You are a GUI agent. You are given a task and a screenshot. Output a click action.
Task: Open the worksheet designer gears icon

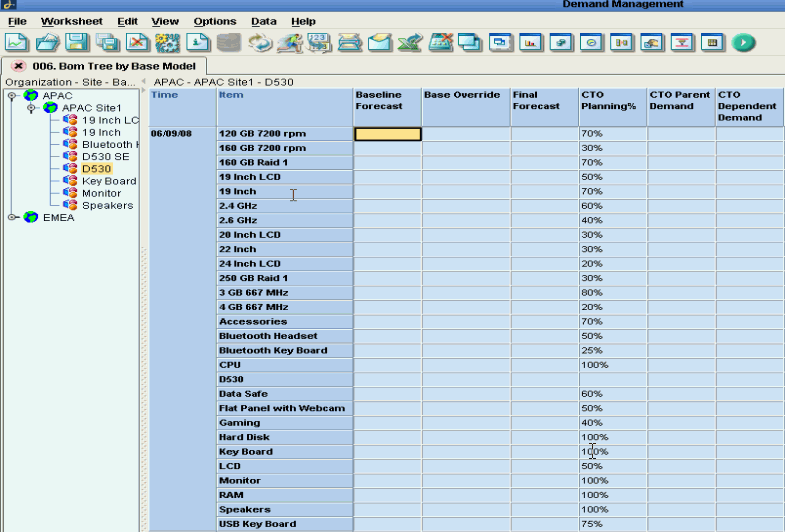[x=167, y=43]
